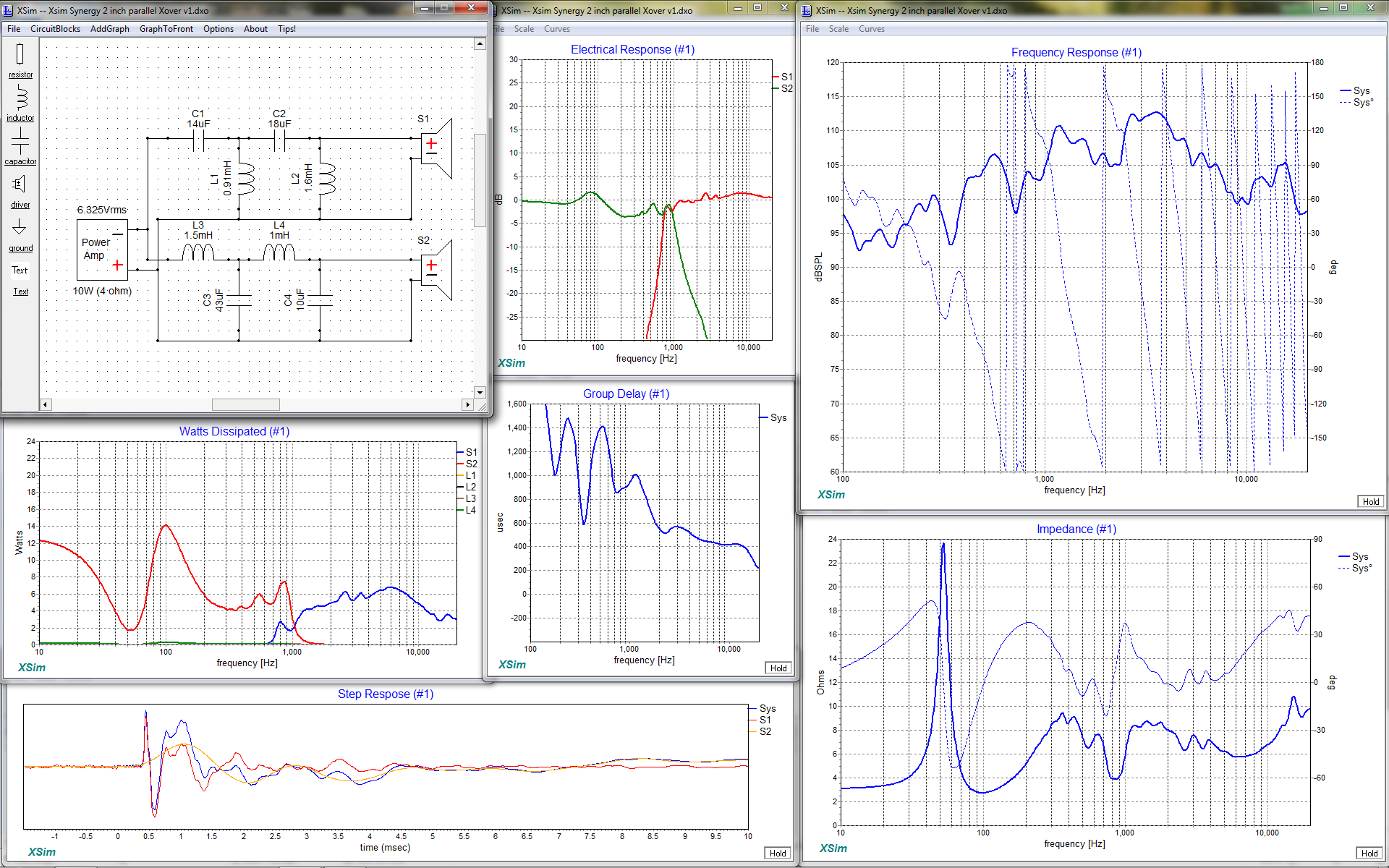This screenshot has width=1389, height=868.
Task: Open Scale menu in Electrical Response window
Action: pyautogui.click(x=524, y=29)
